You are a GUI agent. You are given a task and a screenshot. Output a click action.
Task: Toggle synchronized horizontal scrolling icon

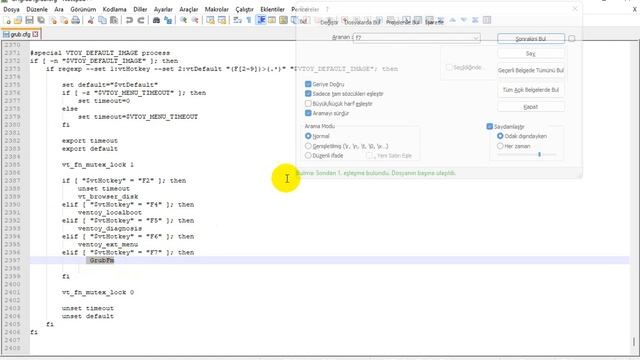pos(222,20)
